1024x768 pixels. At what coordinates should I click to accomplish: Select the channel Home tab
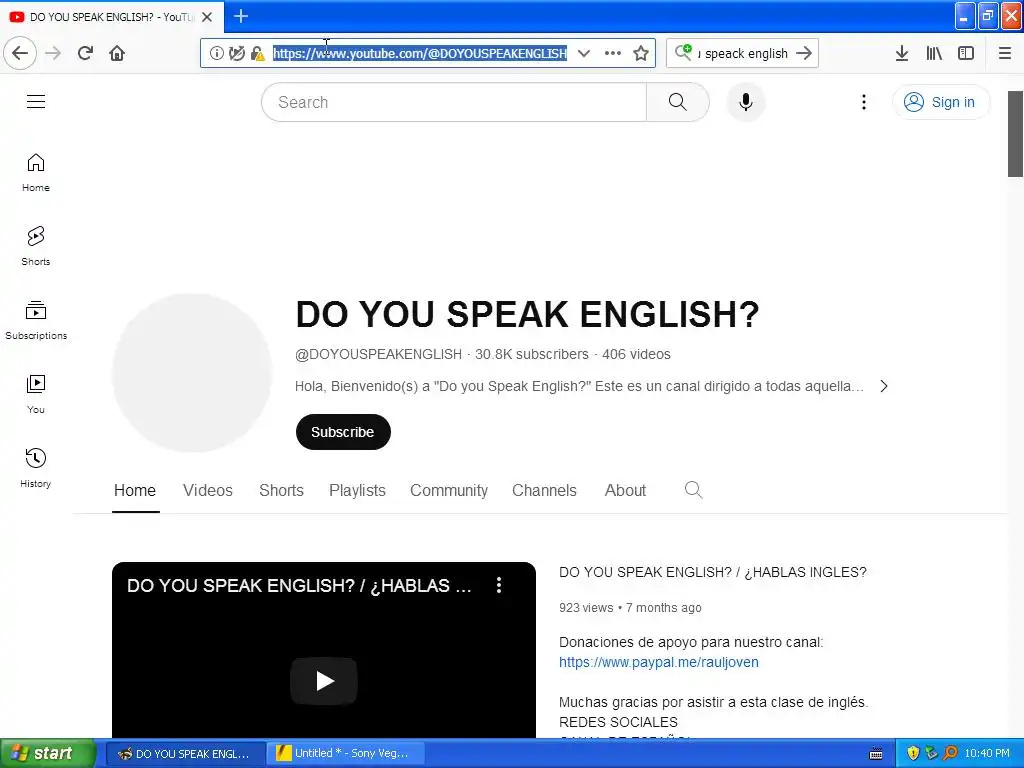pyautogui.click(x=135, y=490)
